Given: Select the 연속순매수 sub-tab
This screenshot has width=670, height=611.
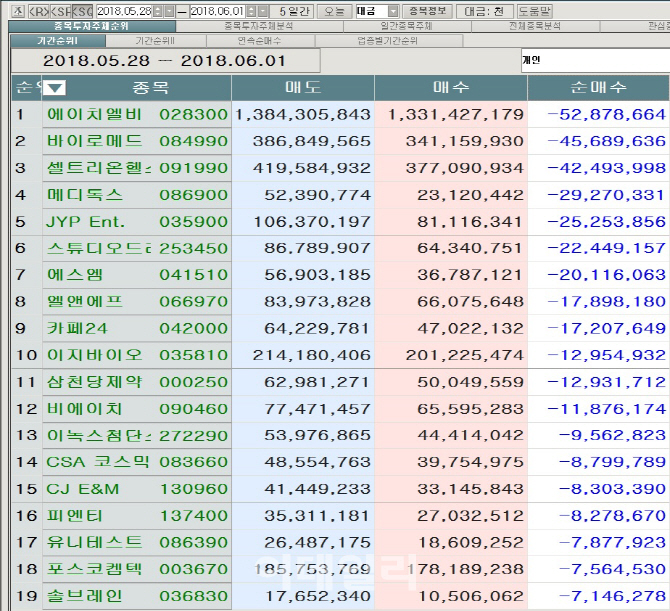Looking at the screenshot, I should pyautogui.click(x=260, y=41).
